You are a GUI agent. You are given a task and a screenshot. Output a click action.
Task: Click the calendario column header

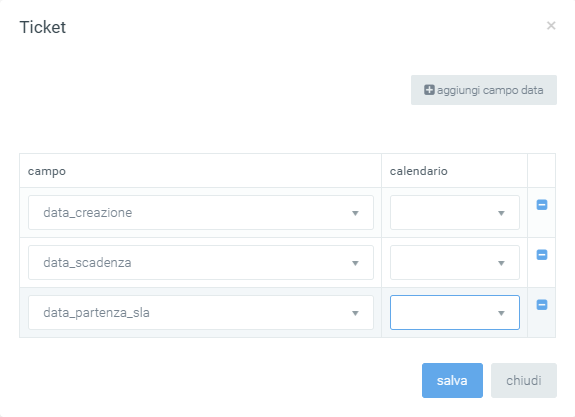(418, 171)
